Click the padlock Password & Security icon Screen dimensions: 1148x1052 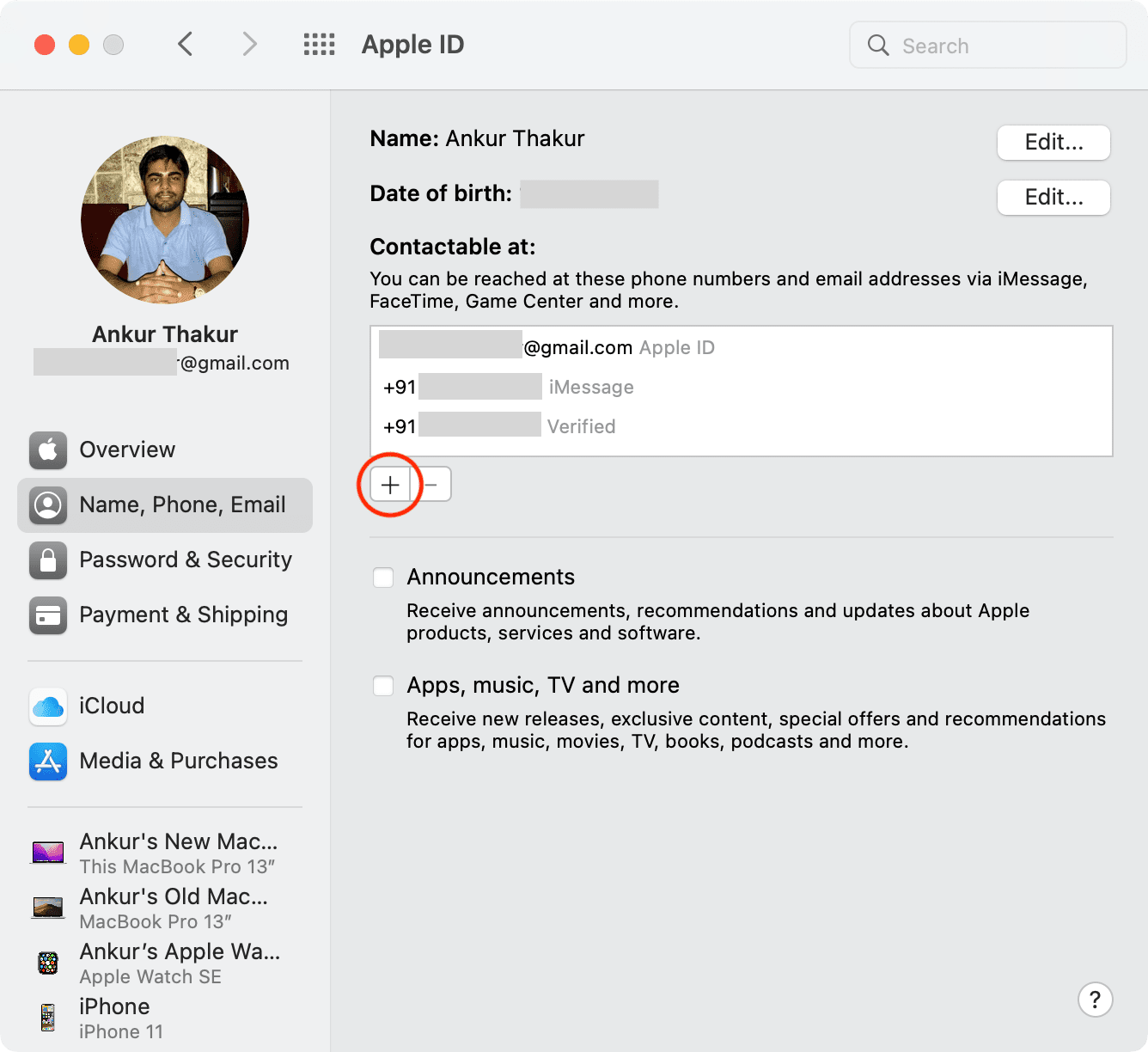[x=48, y=560]
